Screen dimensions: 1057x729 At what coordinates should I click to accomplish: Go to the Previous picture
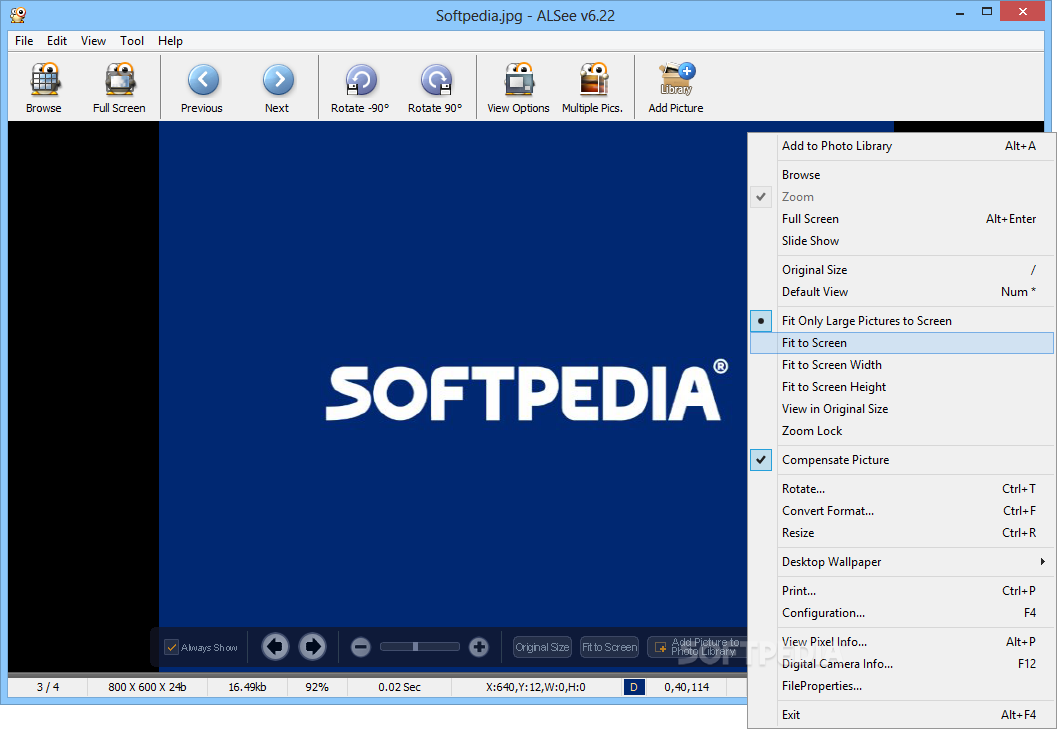[x=202, y=88]
